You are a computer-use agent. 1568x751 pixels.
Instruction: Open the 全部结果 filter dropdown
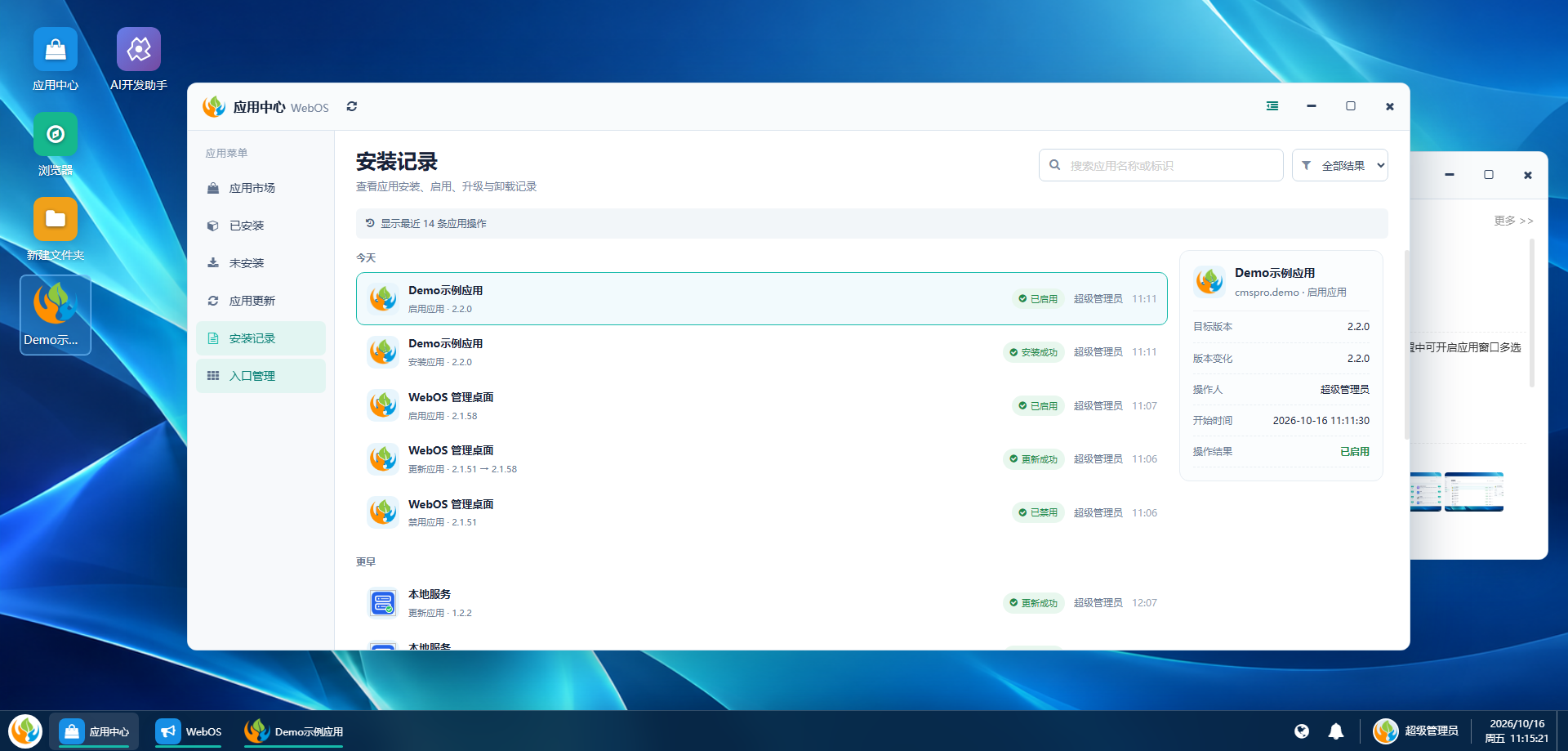click(1339, 165)
